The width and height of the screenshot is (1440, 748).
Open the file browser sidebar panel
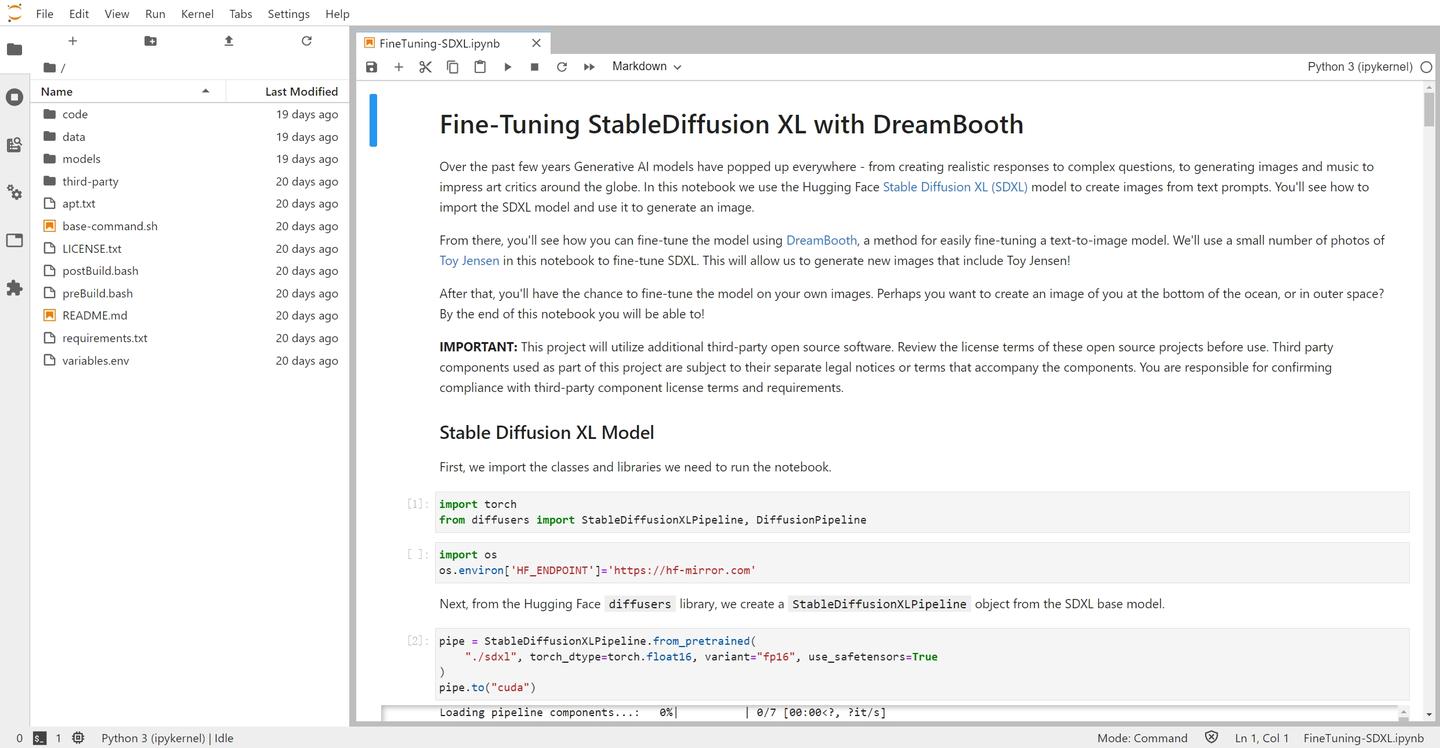(x=14, y=47)
